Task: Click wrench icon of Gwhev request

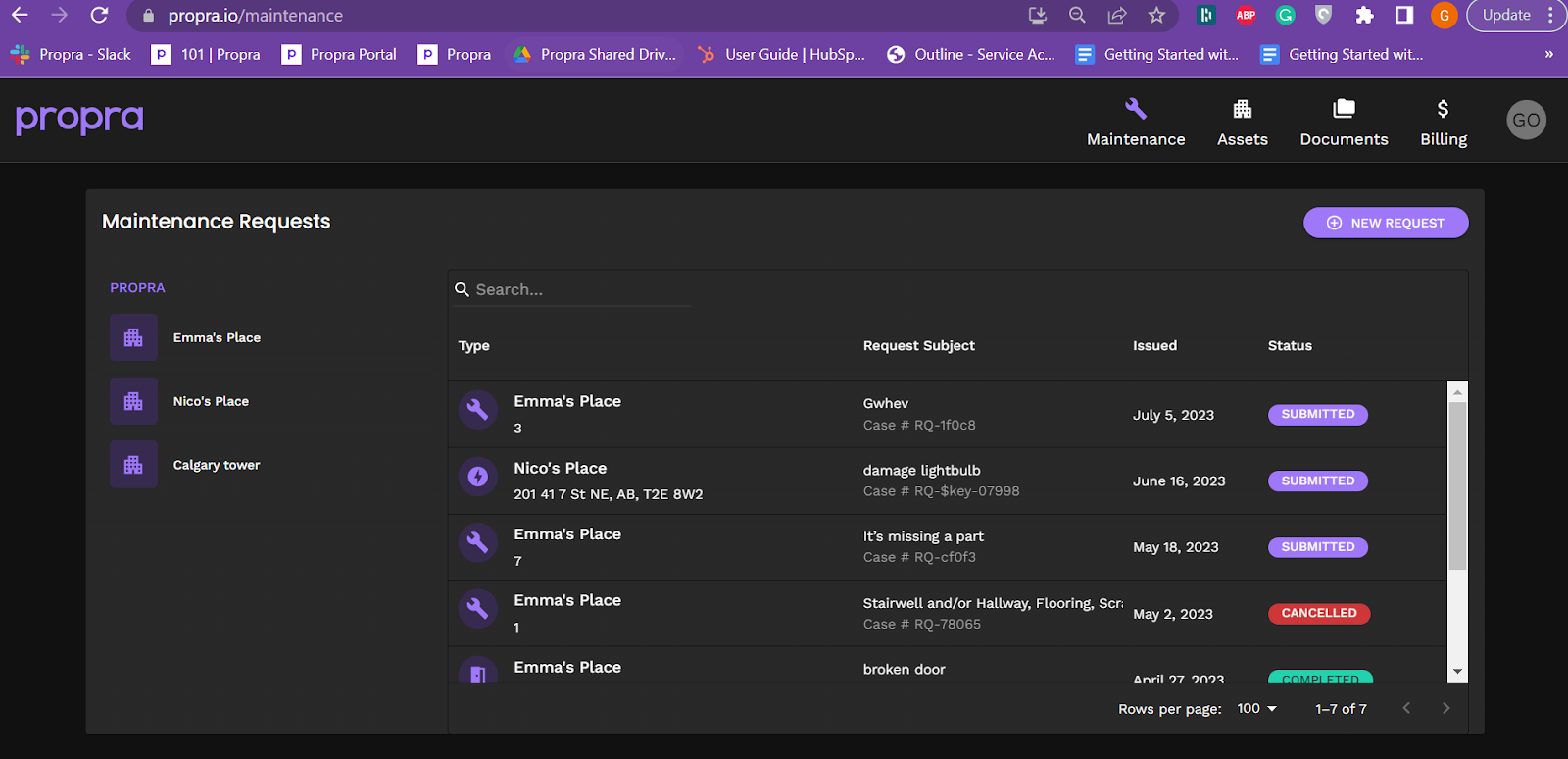Action: point(477,409)
